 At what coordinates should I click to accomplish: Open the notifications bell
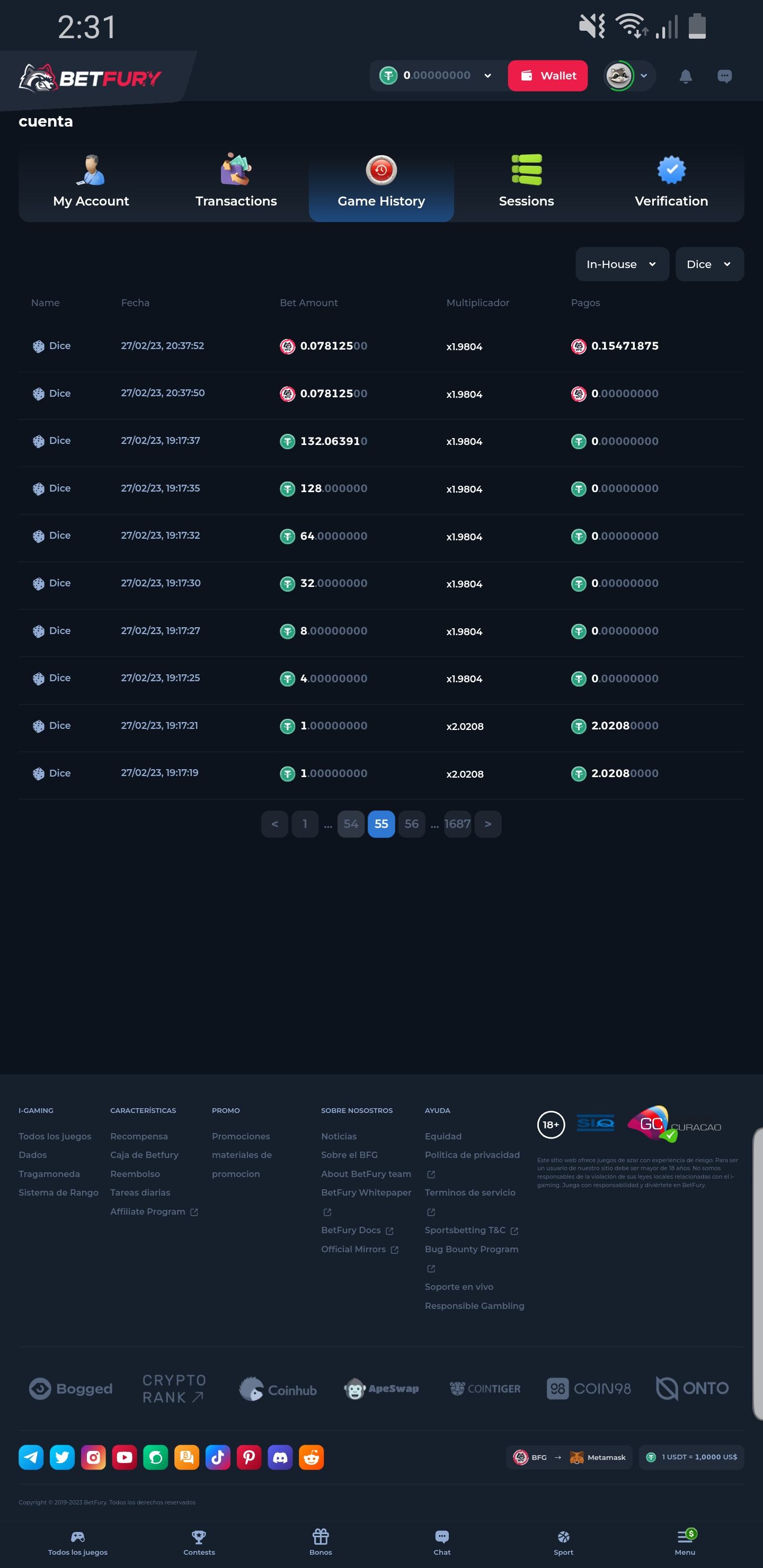click(x=685, y=76)
